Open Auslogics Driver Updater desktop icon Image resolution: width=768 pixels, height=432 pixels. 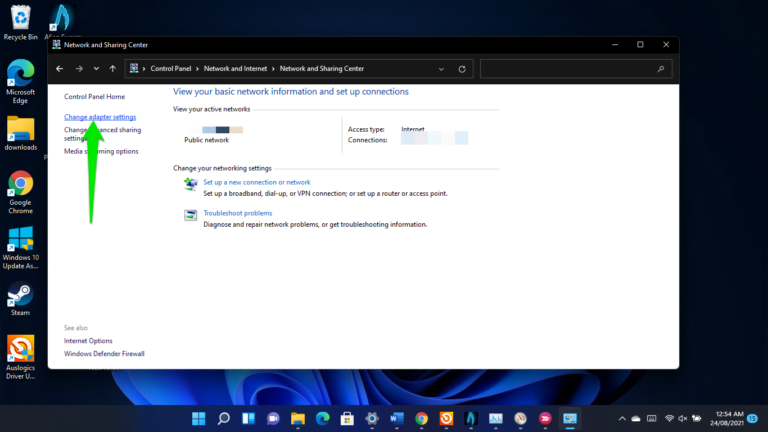point(20,358)
